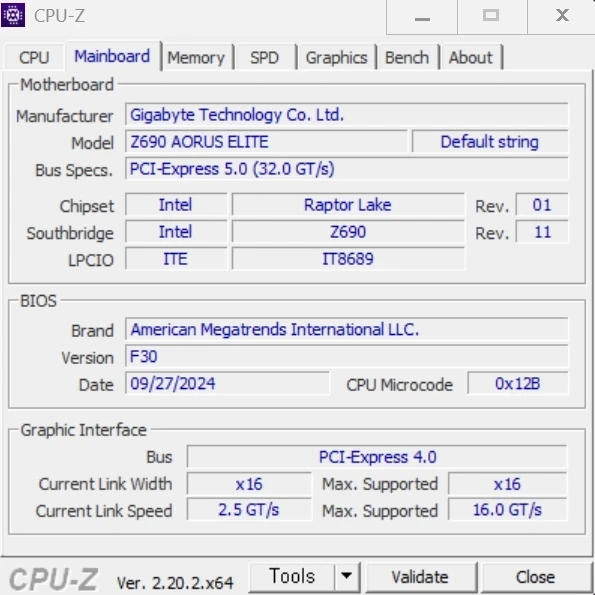Click the CPU-Z app icon in title bar
Screen dimensions: 595x595
click(13, 15)
